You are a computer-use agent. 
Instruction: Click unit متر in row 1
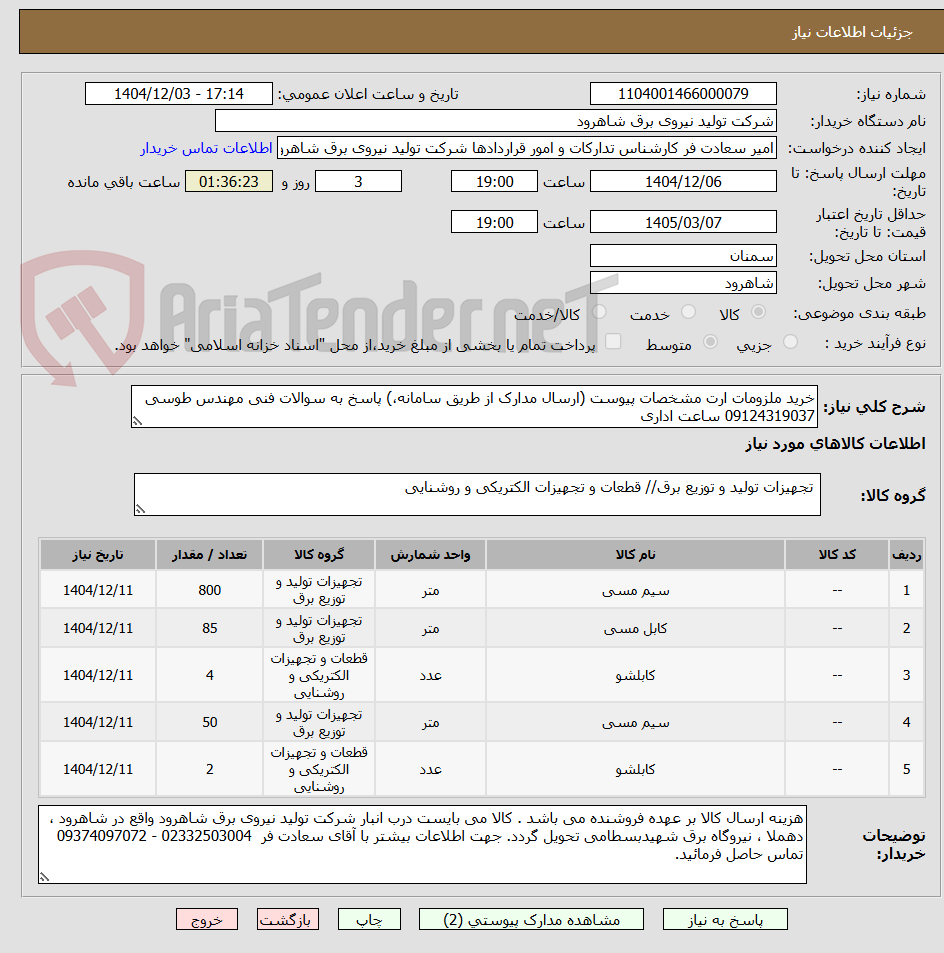point(430,590)
